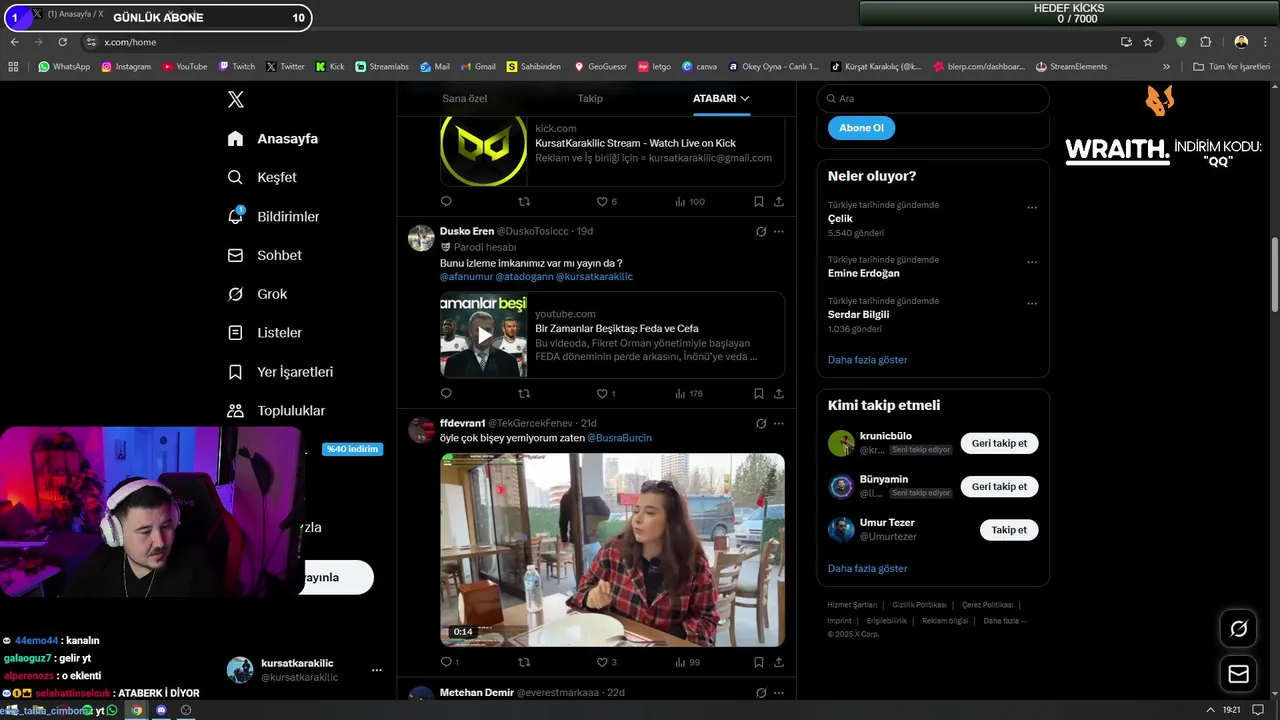Screen dimensions: 1280x720
Task: Bookmark the kick.com KursatKarakilic post
Action: 759,201
